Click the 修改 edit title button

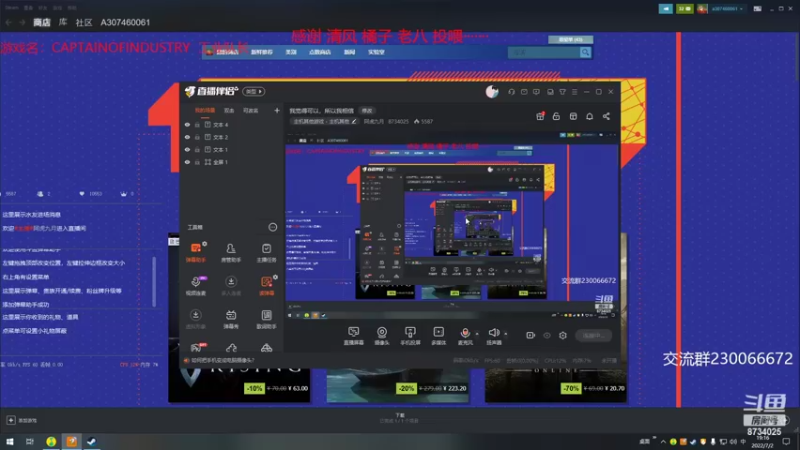367,111
